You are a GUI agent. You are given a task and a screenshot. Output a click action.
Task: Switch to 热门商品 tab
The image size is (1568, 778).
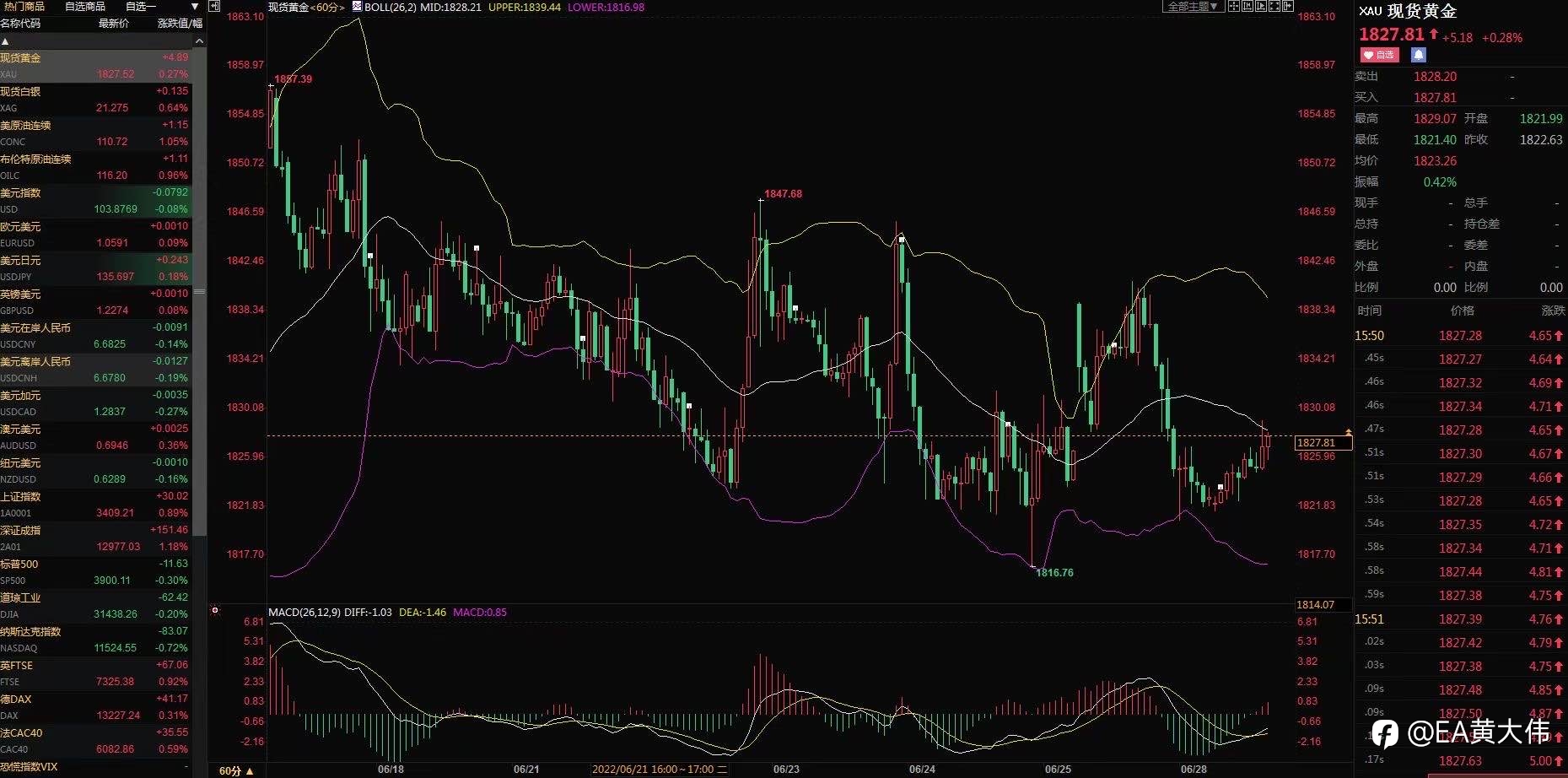[24, 6]
